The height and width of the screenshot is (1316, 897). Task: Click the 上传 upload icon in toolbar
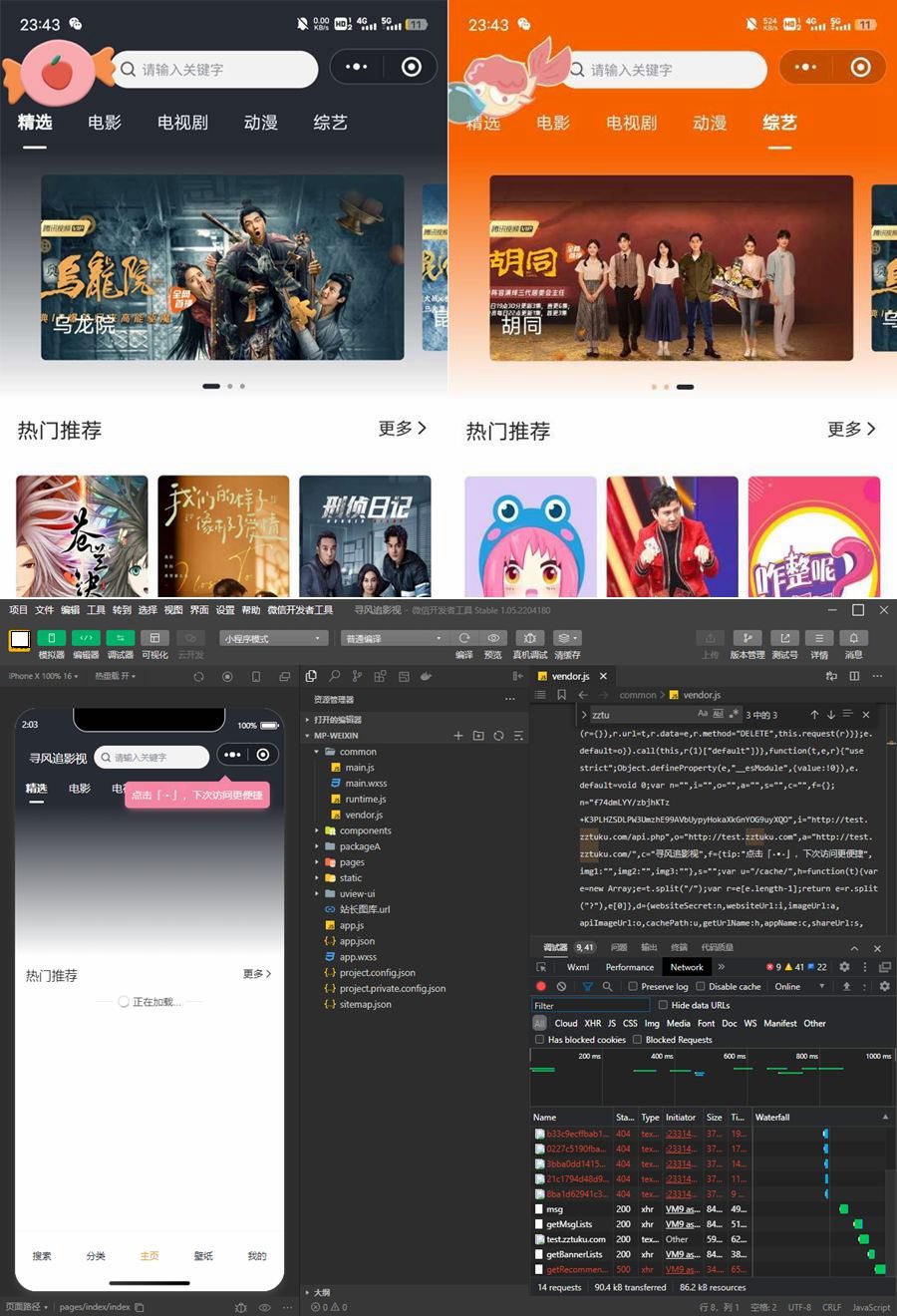pyautogui.click(x=710, y=638)
